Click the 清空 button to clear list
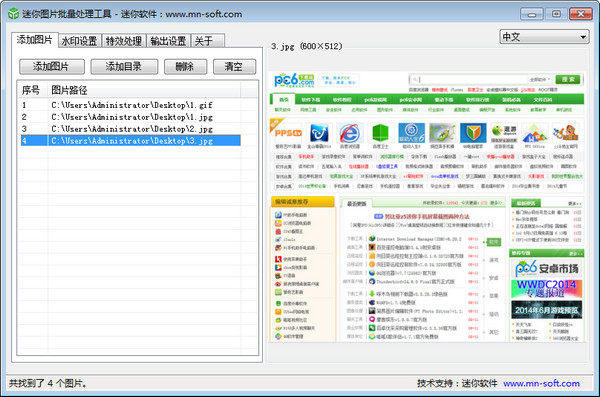600x397 pixels. [x=234, y=67]
